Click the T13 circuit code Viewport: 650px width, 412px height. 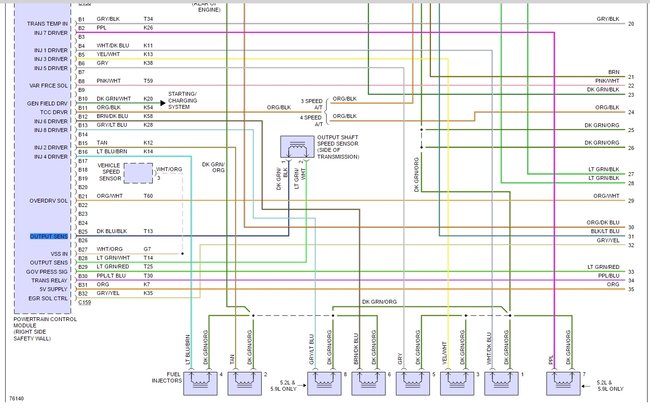[x=148, y=231]
